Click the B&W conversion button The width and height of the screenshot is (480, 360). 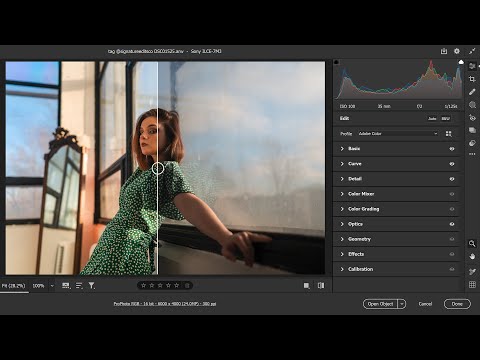pos(446,118)
